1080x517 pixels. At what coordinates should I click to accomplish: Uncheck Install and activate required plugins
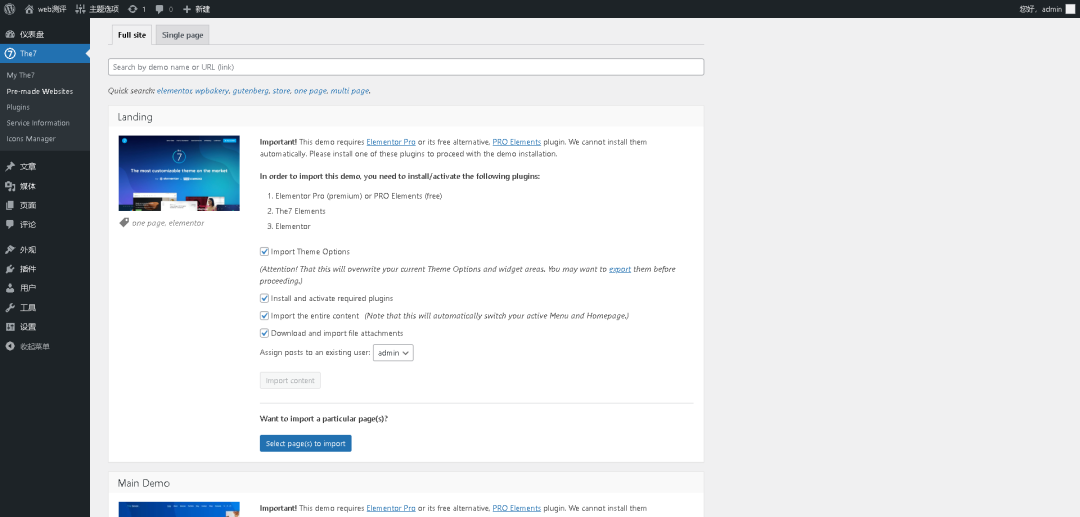click(x=264, y=299)
